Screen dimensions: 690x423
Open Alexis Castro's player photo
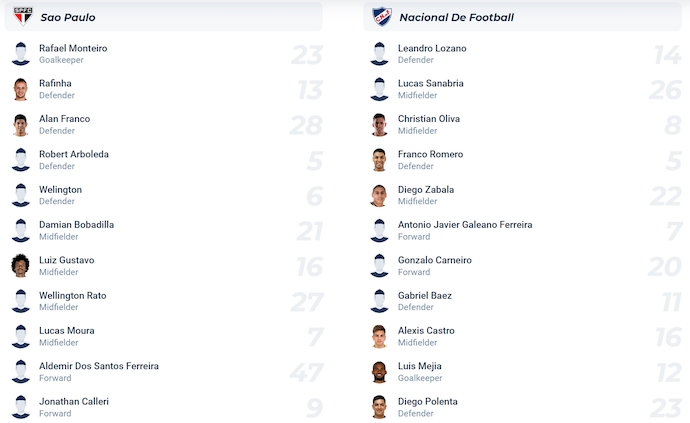pyautogui.click(x=380, y=337)
